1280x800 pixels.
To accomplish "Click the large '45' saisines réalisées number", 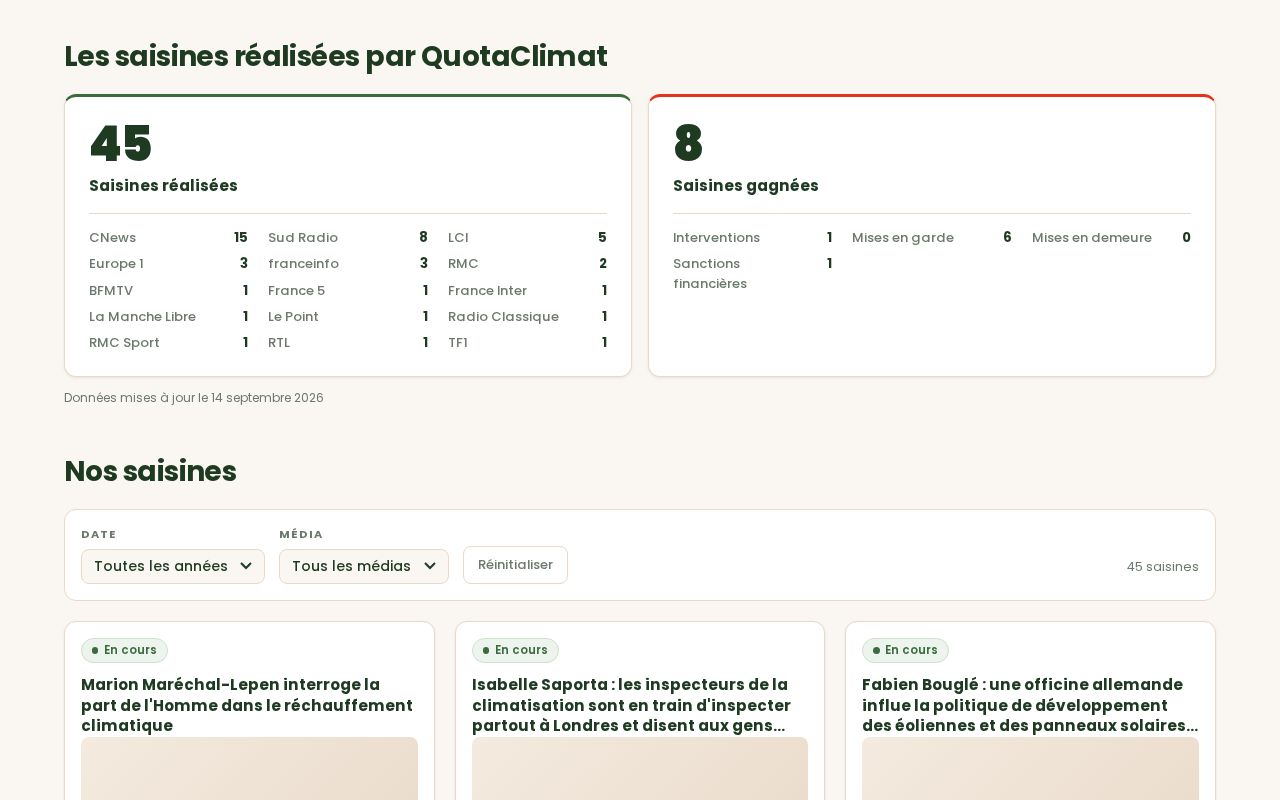I will pyautogui.click(x=120, y=144).
